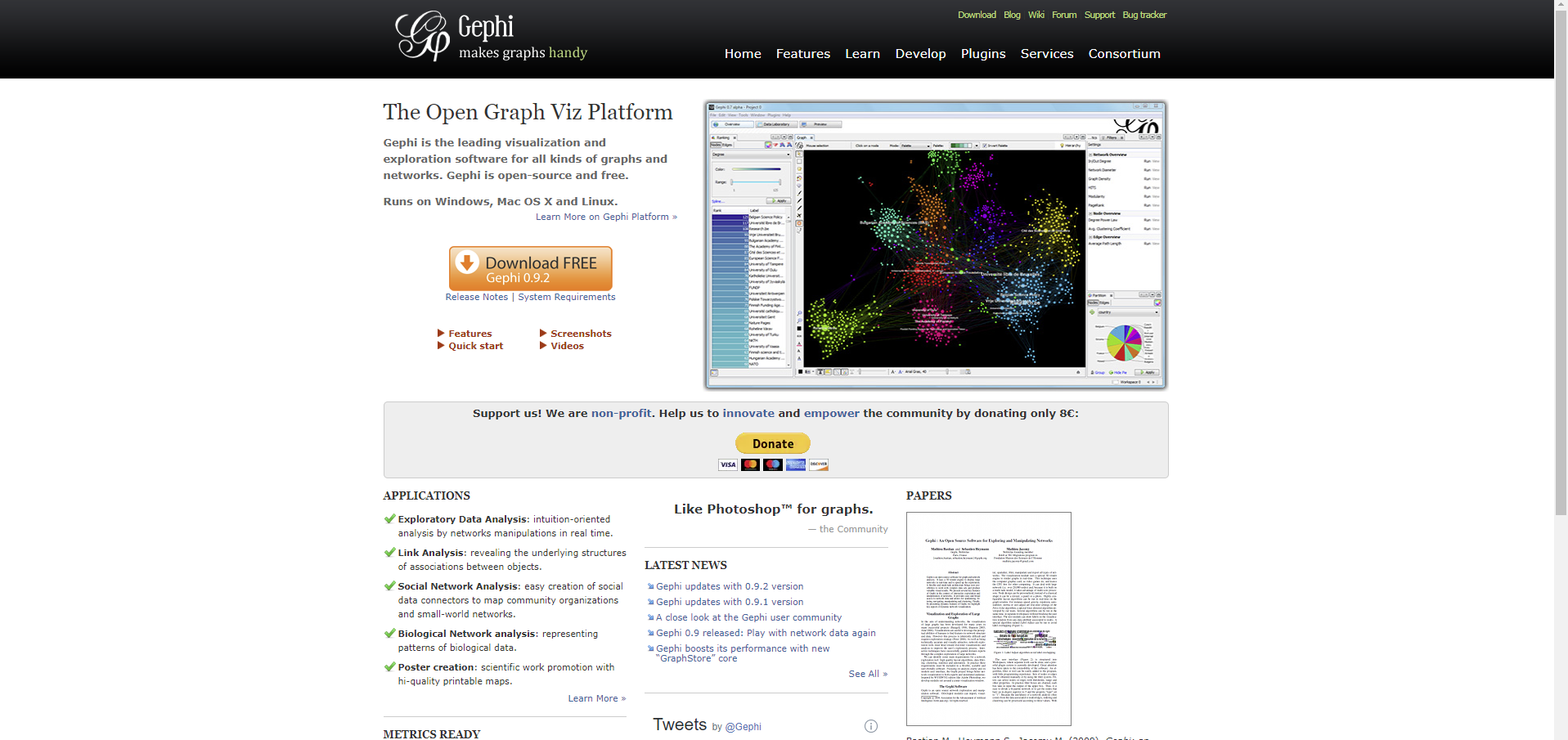Click the Download FREE Gephi 0.9.2 button
Image resolution: width=1568 pixels, height=740 pixels.
(530, 268)
